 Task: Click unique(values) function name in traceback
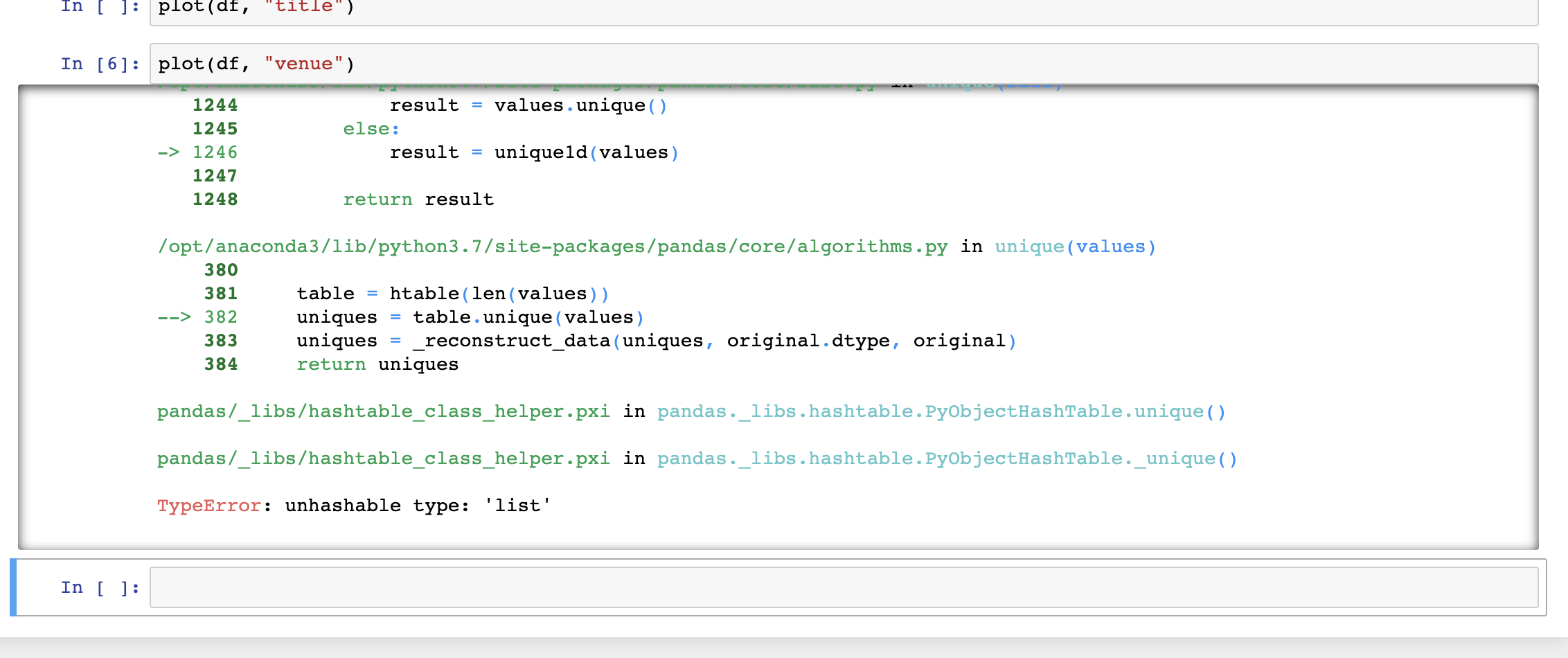(x=1076, y=247)
